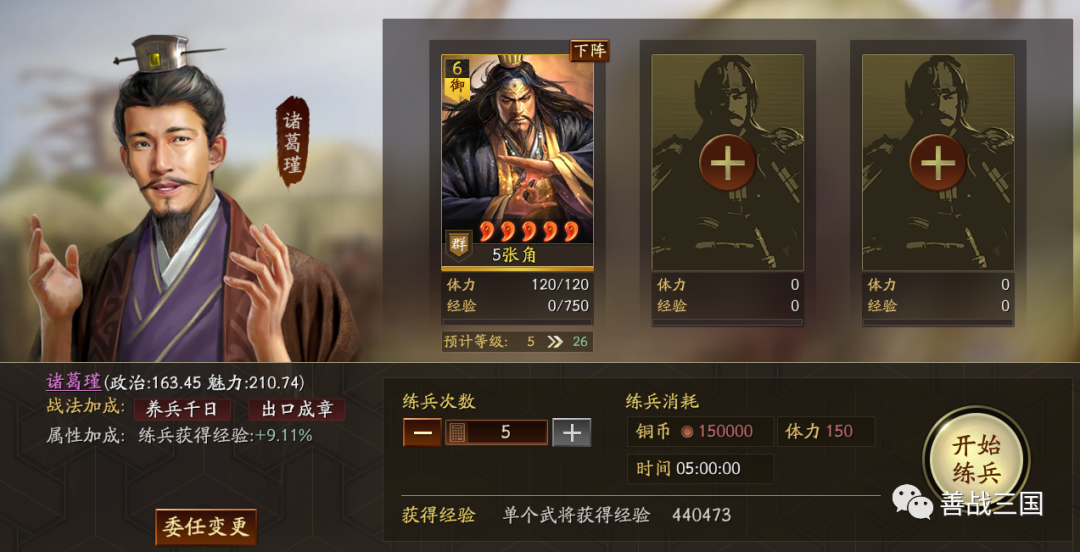This screenshot has height=552, width=1080.
Task: Remove general with 下阵 tag
Action: tap(590, 50)
